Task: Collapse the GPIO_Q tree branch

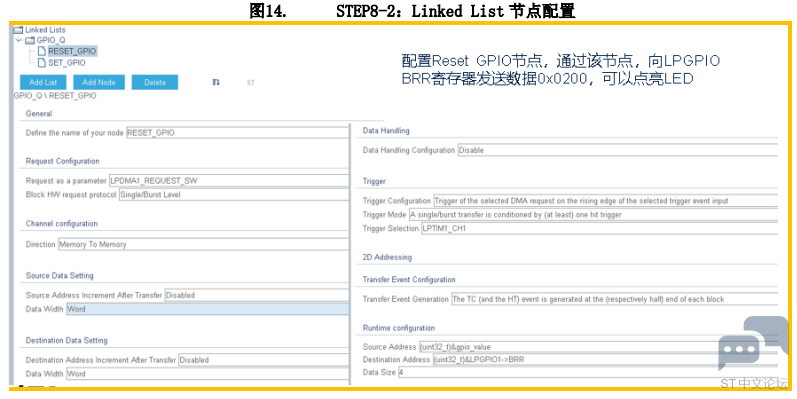Action: tap(19, 40)
